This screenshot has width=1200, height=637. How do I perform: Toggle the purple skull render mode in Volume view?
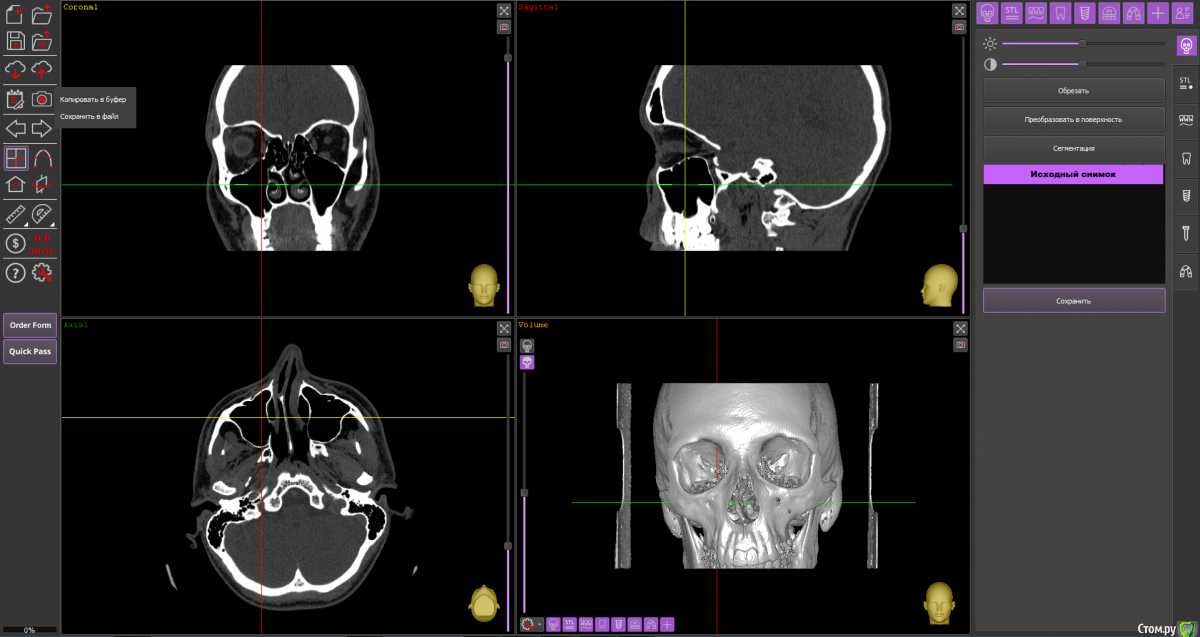[x=527, y=362]
